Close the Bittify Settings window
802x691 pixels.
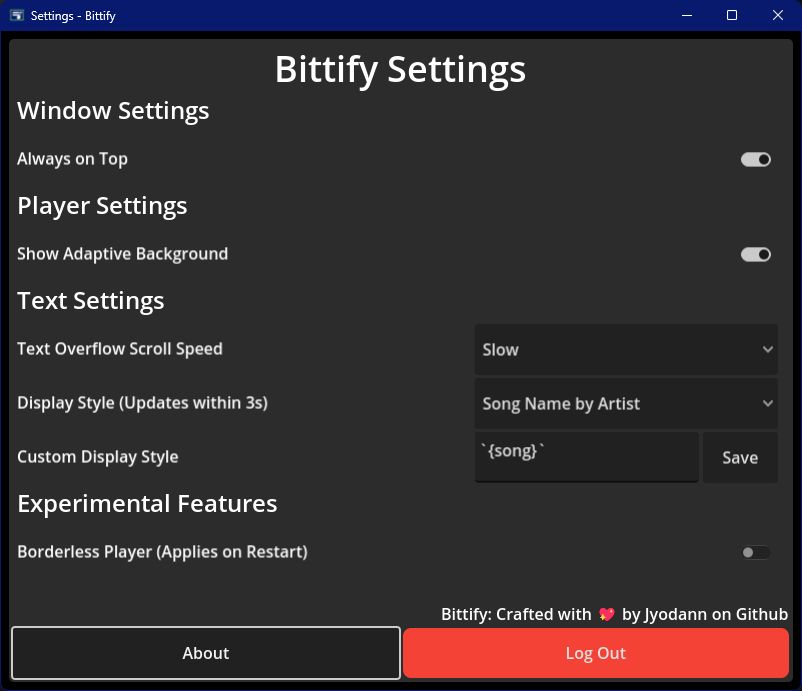pos(778,15)
